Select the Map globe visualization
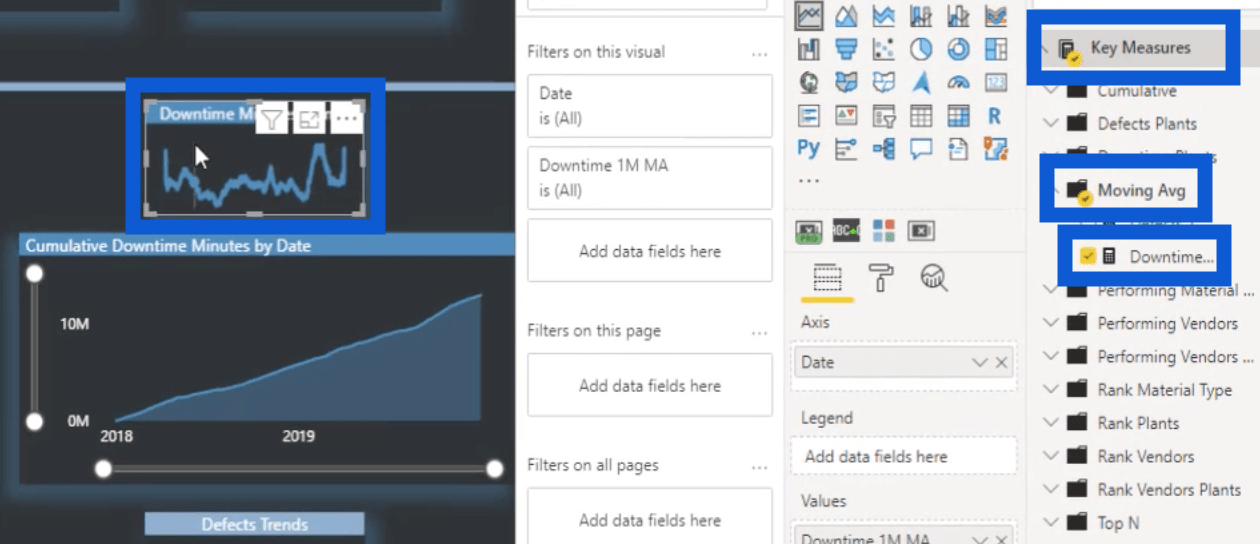 809,82
